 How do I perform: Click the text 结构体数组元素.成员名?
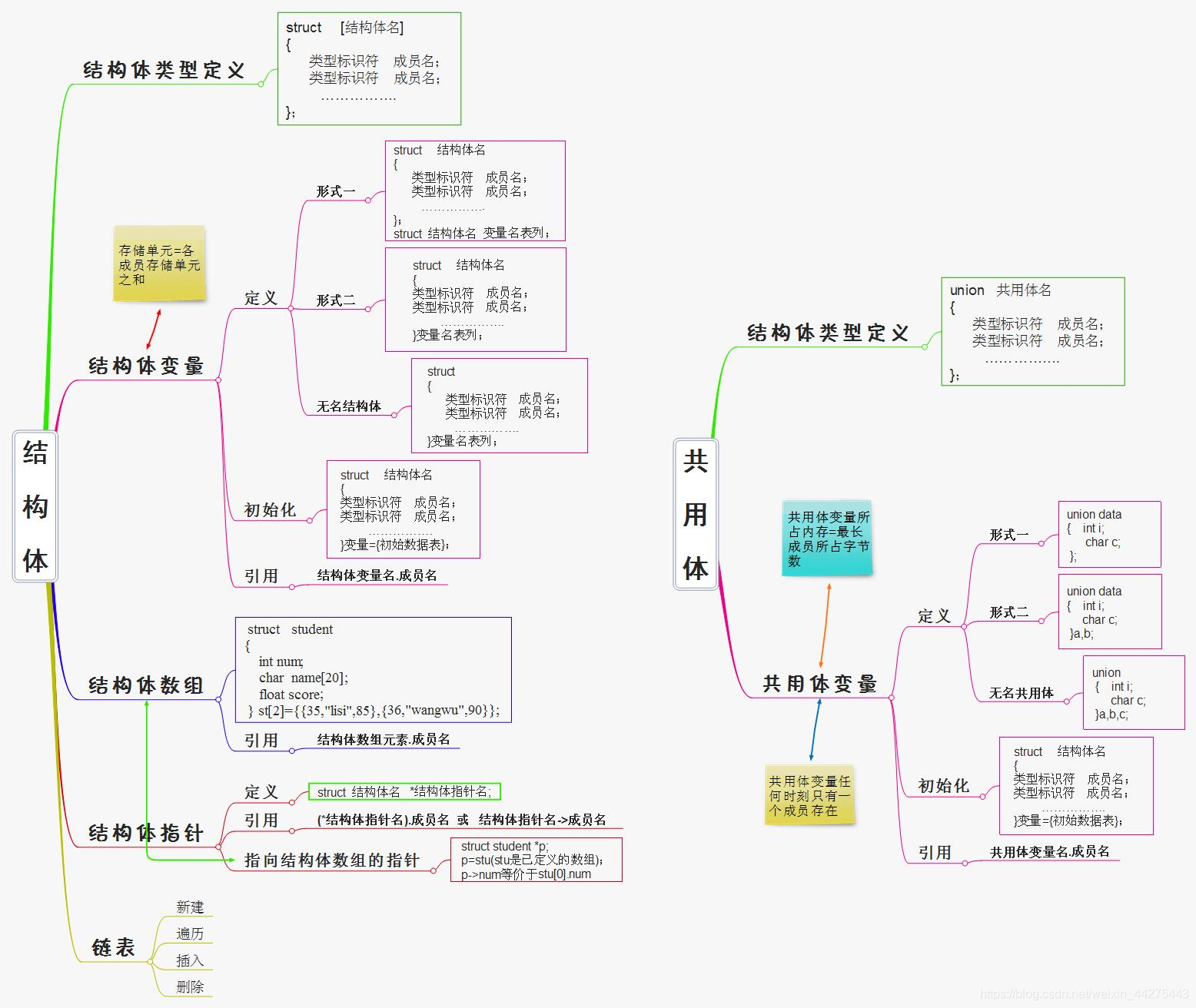tap(384, 740)
